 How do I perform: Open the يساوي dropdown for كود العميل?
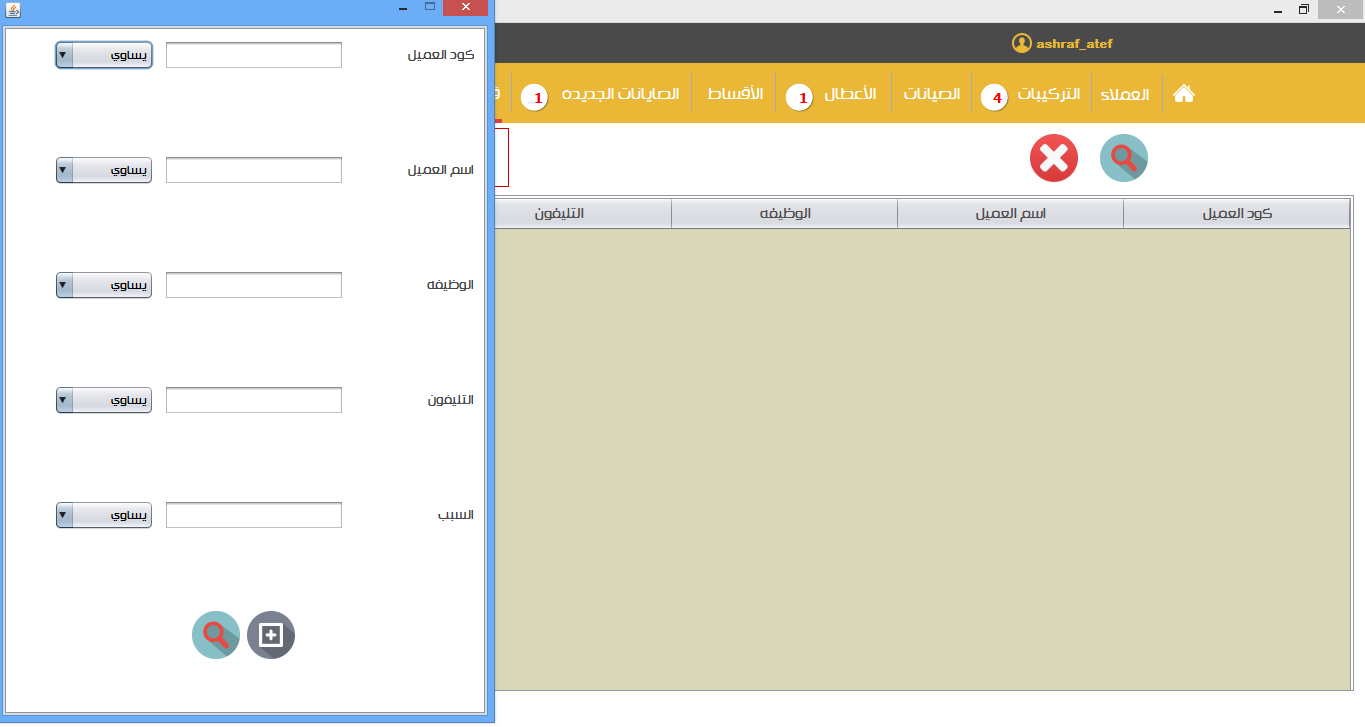pos(104,55)
